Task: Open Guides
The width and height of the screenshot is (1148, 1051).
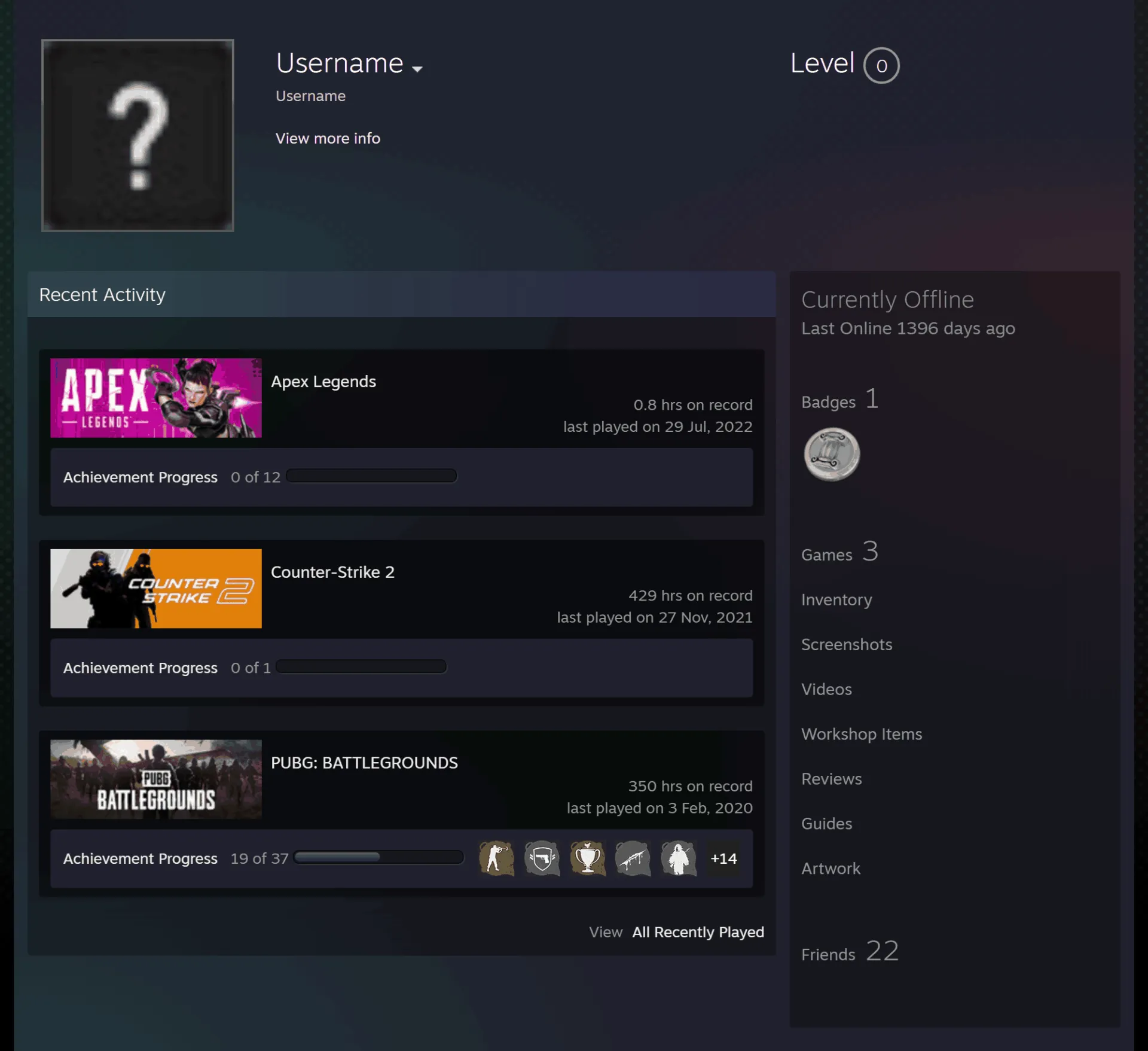Action: pos(827,824)
